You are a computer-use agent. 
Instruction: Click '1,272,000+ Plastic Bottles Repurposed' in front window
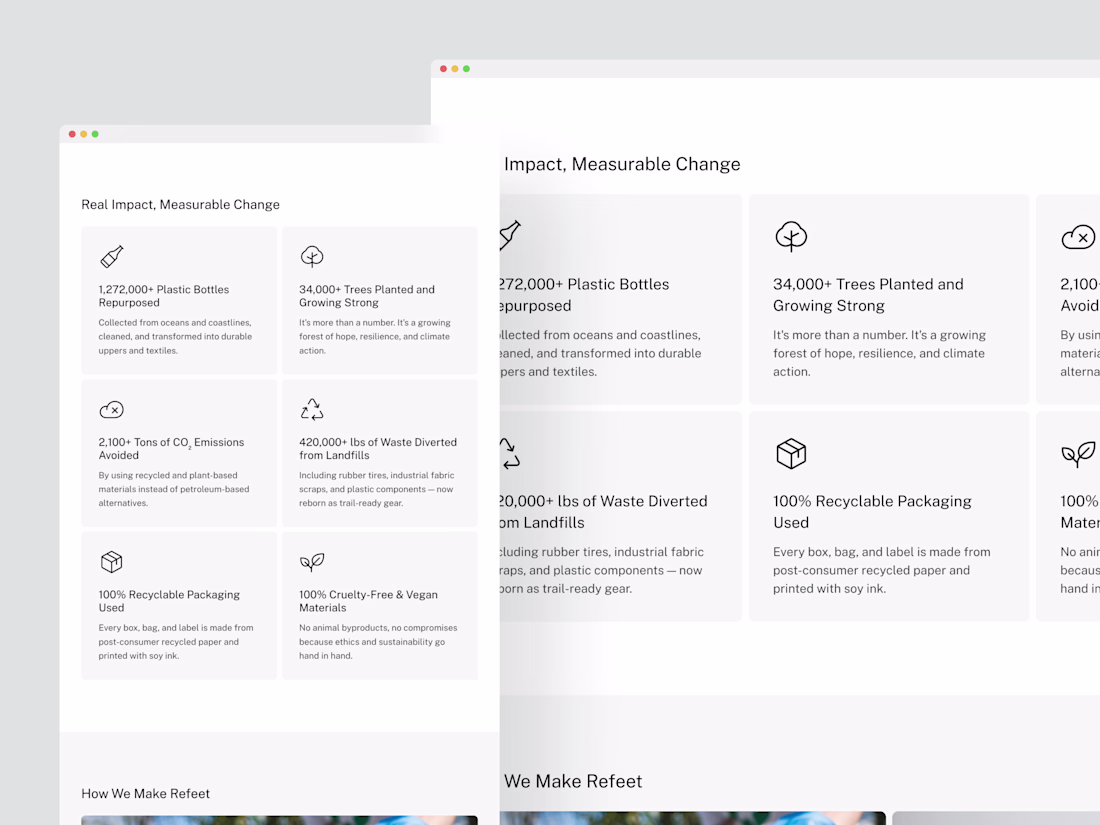point(163,296)
